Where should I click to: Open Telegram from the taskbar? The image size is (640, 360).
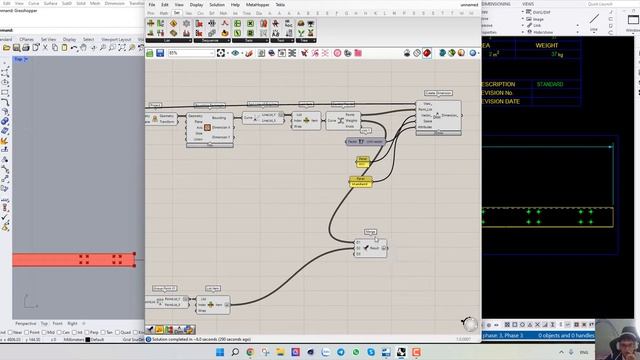tap(341, 352)
